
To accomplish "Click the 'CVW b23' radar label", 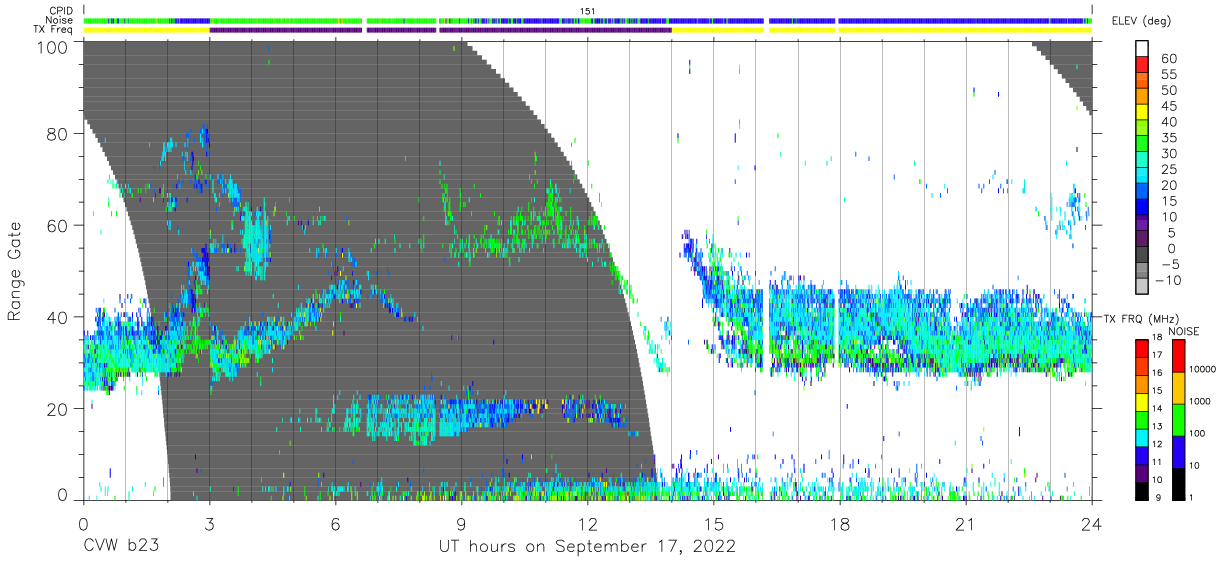I will 120,547.
